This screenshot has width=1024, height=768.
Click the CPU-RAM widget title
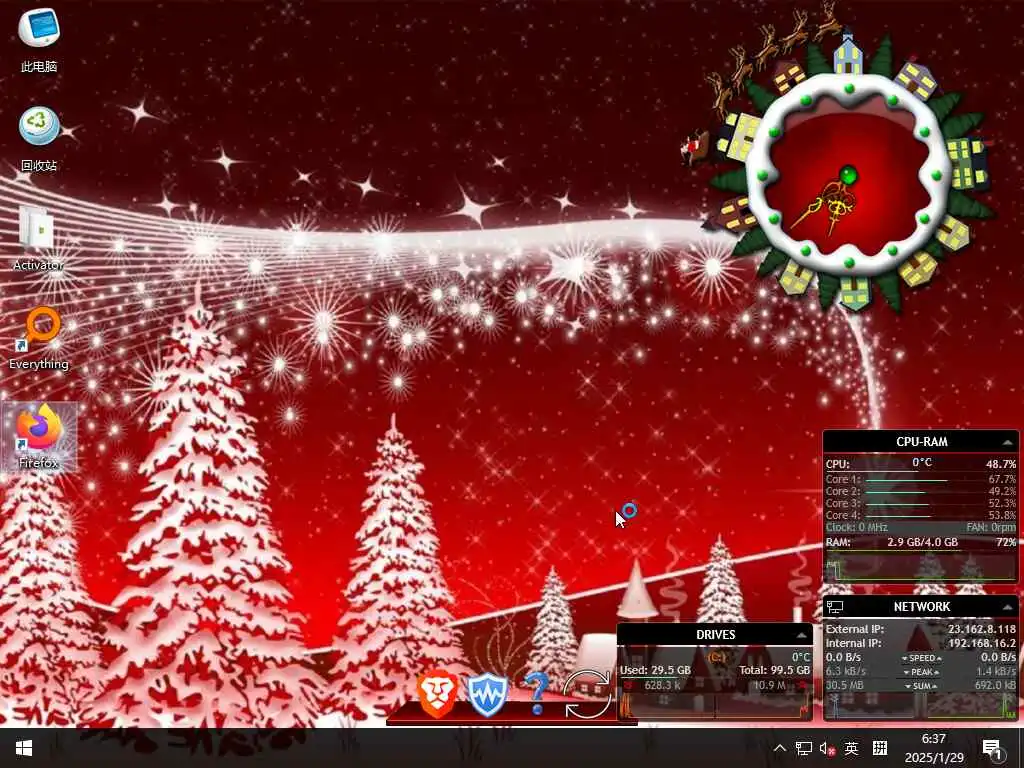point(921,442)
